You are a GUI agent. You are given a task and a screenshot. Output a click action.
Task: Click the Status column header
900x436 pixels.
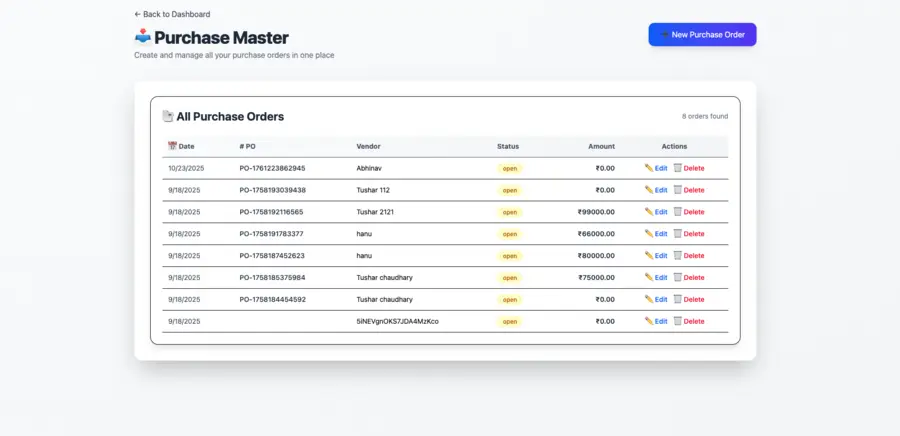click(x=508, y=146)
